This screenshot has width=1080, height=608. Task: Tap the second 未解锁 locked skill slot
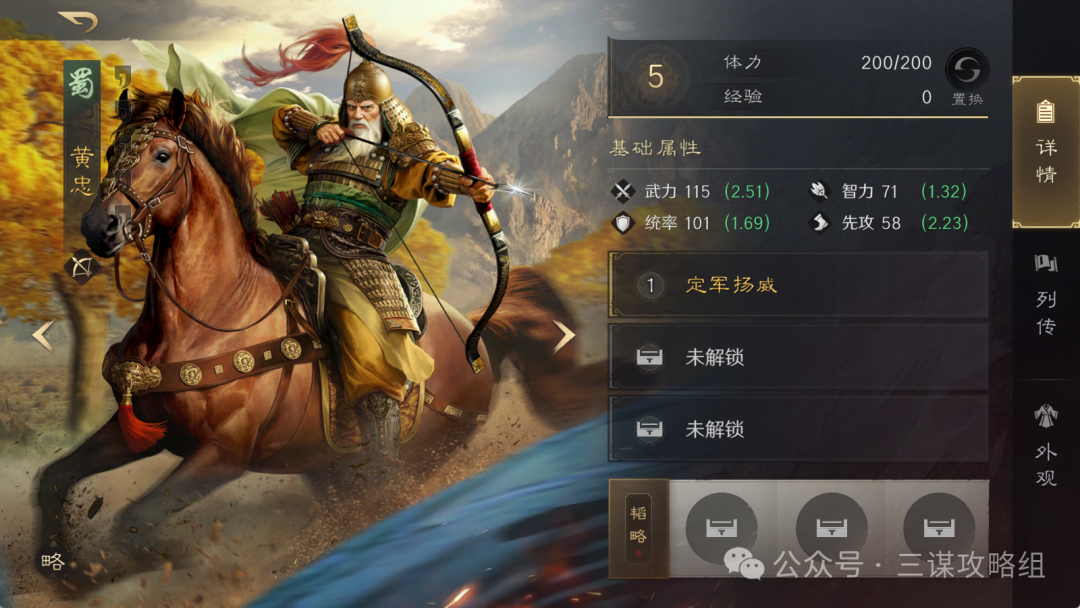click(x=798, y=429)
